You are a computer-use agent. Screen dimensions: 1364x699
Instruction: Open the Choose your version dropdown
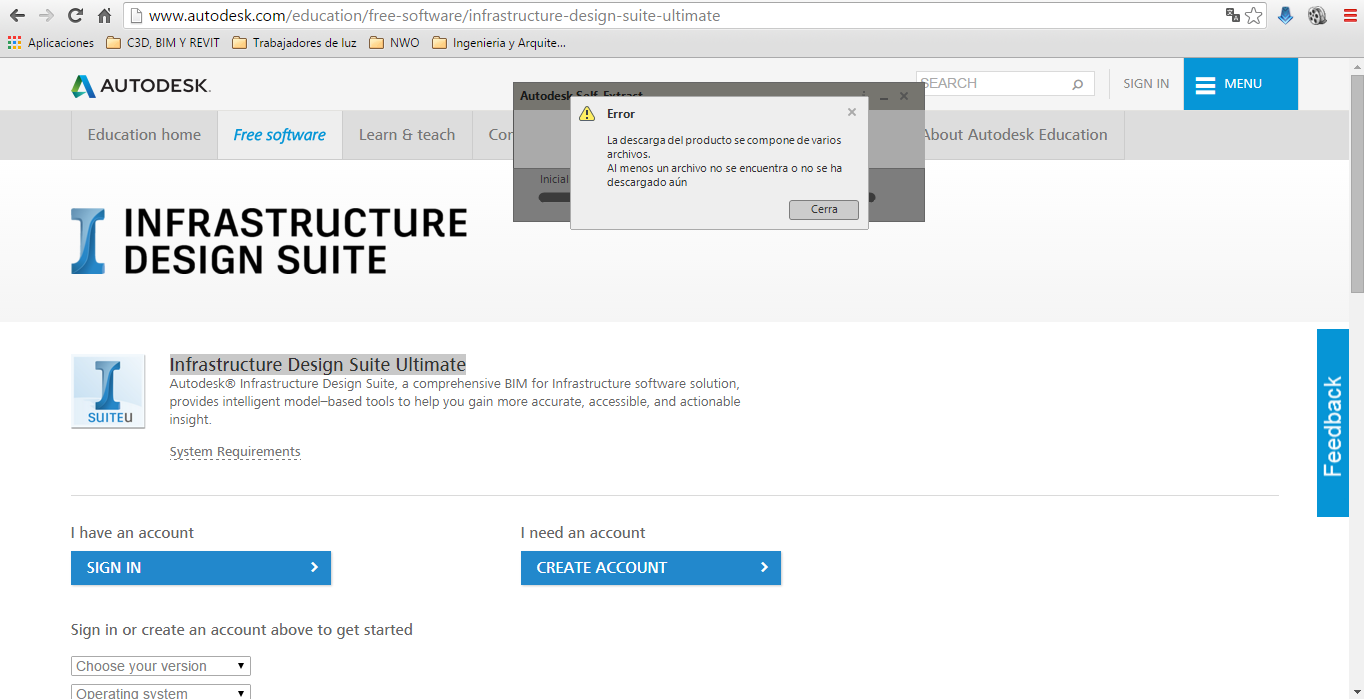click(x=160, y=665)
